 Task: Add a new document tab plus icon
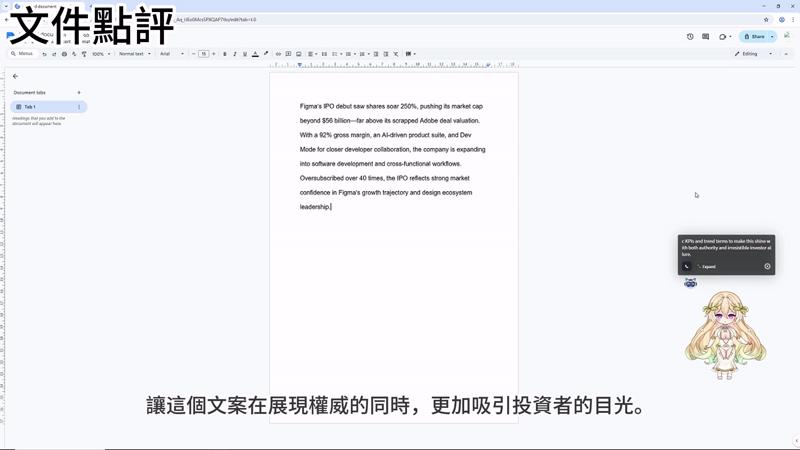click(79, 92)
